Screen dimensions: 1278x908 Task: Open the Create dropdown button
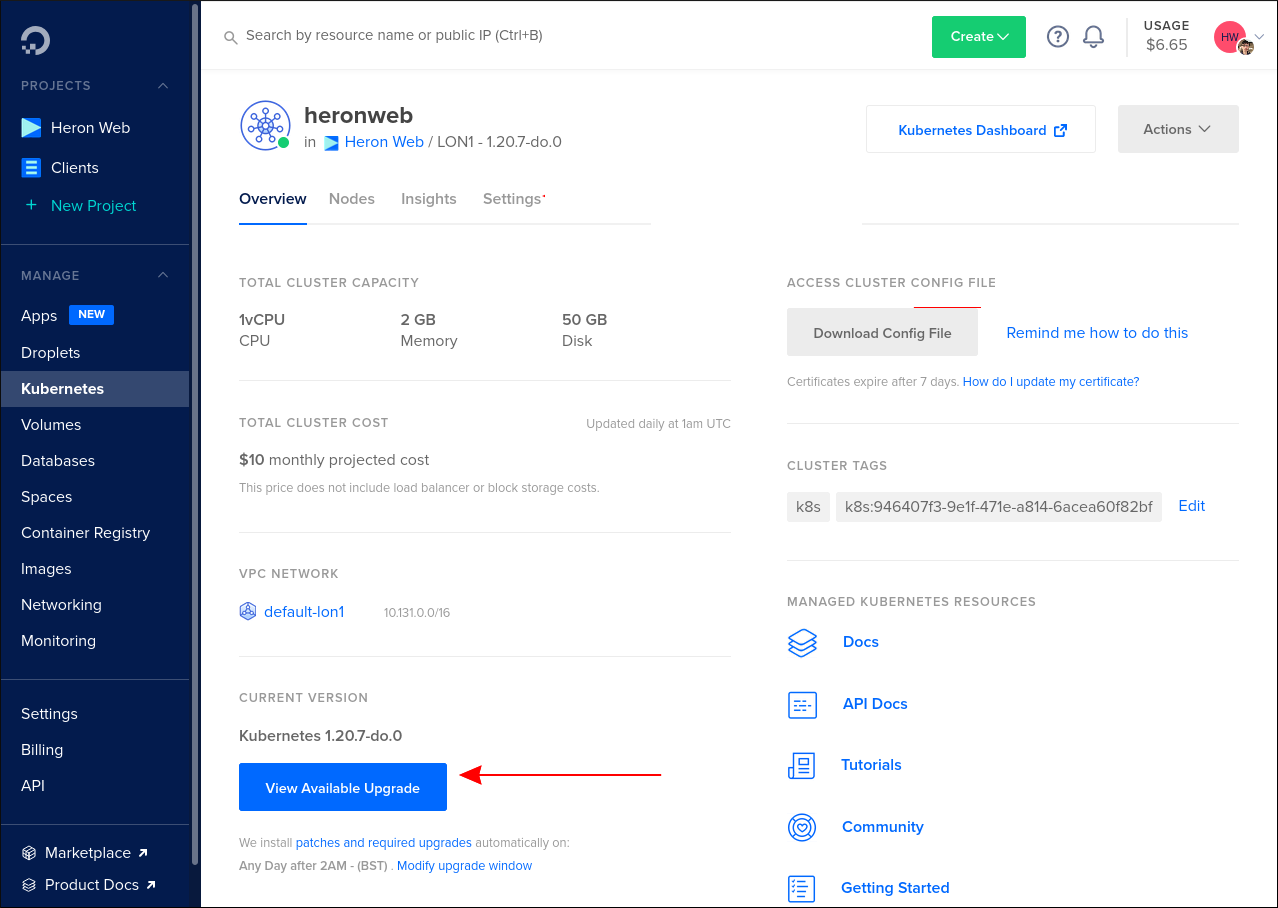pos(979,37)
